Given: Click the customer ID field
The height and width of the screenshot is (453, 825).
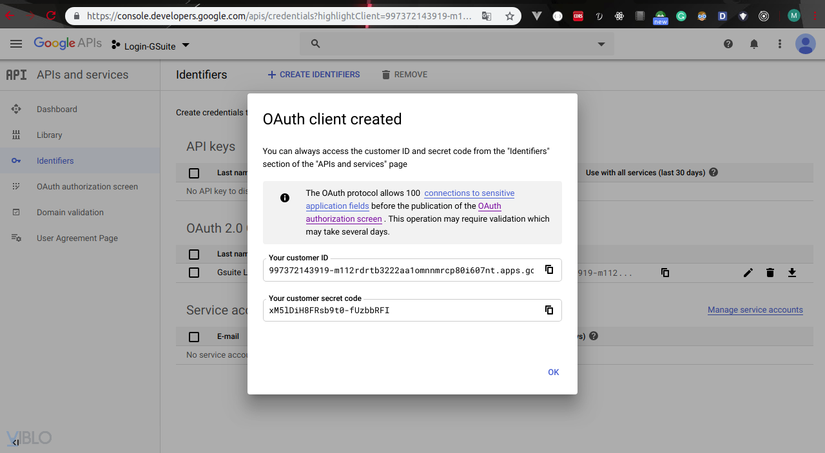Looking at the screenshot, I should click(412, 270).
